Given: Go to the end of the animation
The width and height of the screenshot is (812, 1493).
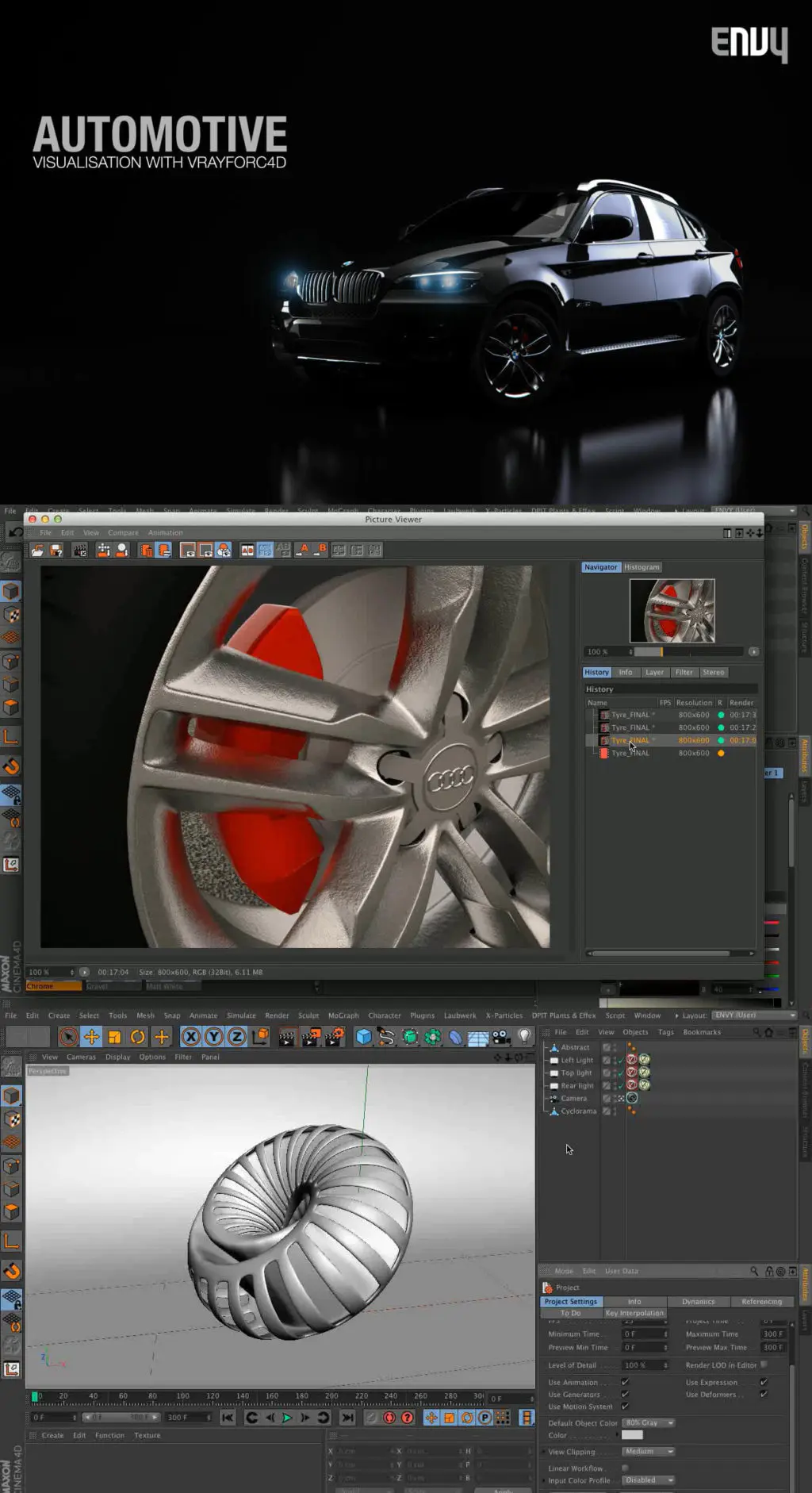Looking at the screenshot, I should coord(347,1418).
